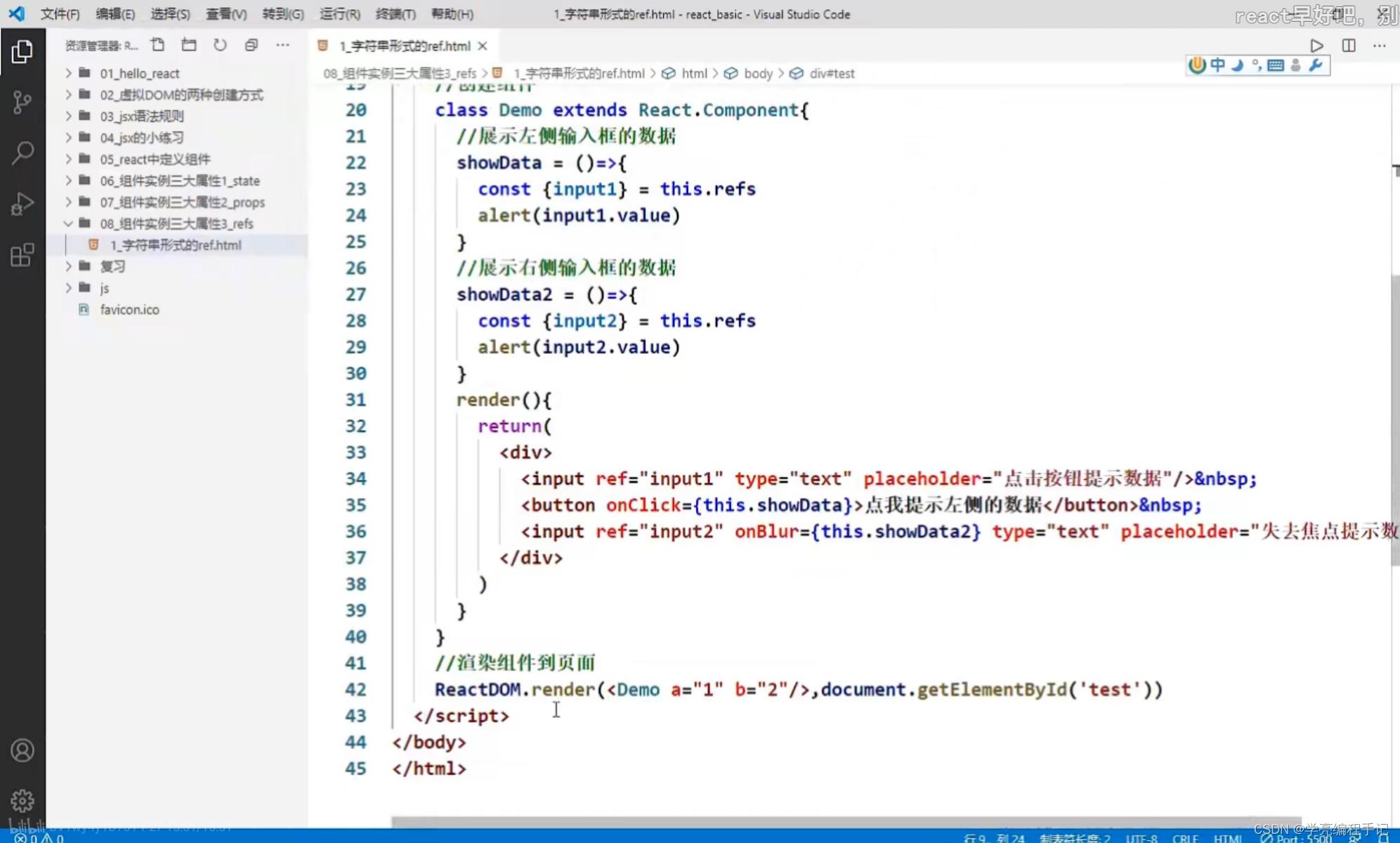Screen dimensions: 1400x843
Task: Open the IME soft keyboard icon
Action: click(x=1276, y=65)
